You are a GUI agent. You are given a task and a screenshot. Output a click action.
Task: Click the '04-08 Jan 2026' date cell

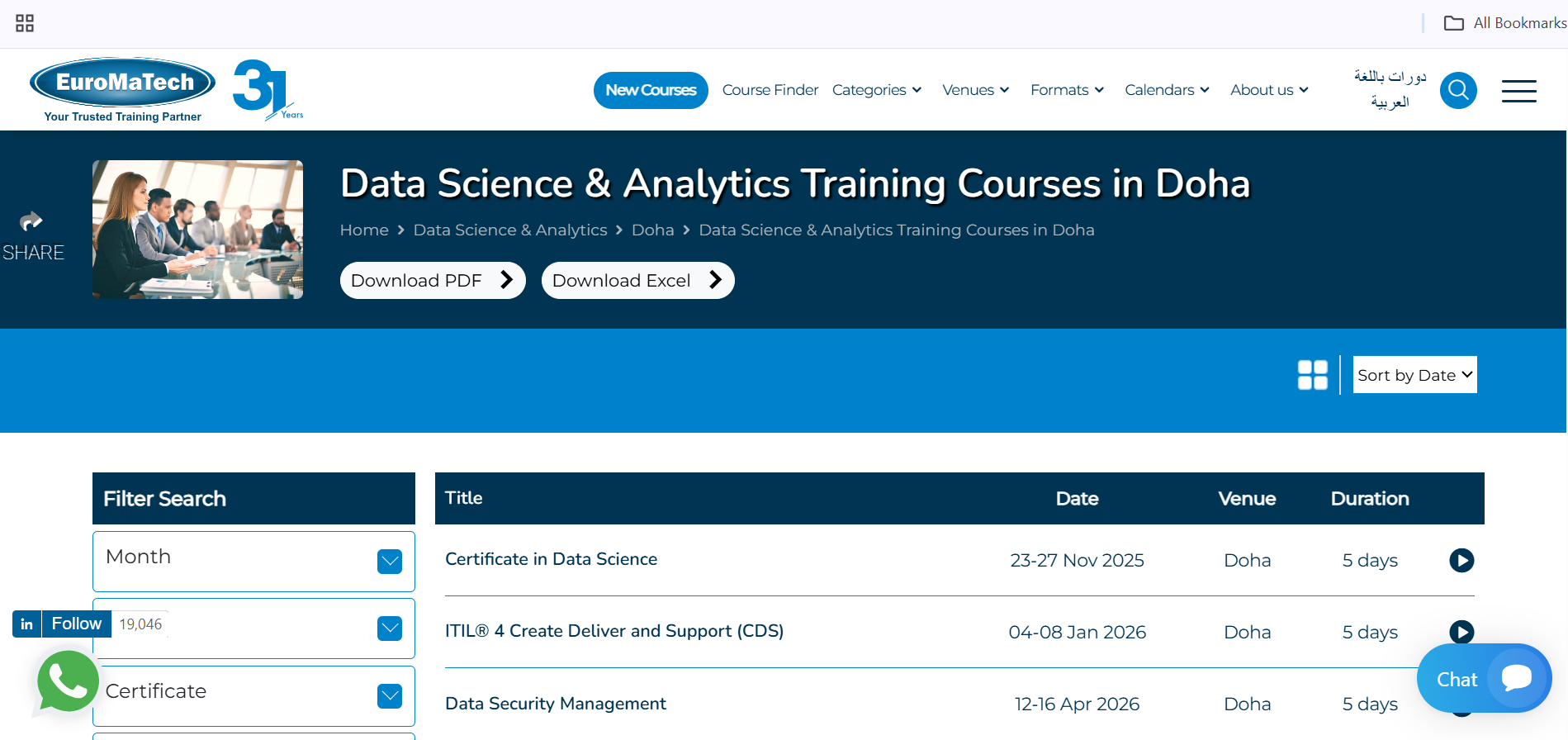click(x=1077, y=633)
